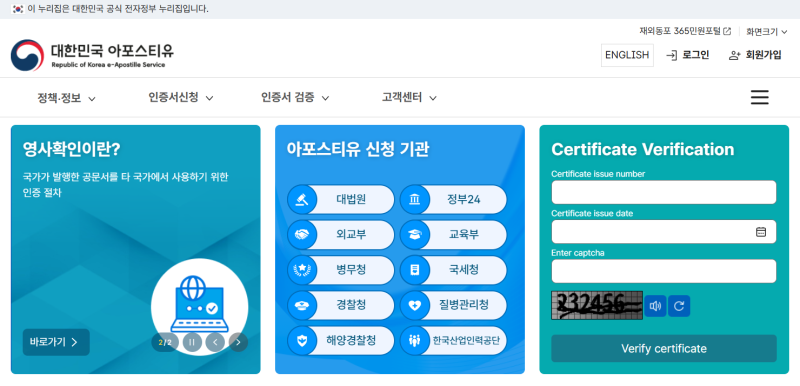
Task: Refresh the captcha image
Action: pyautogui.click(x=679, y=306)
